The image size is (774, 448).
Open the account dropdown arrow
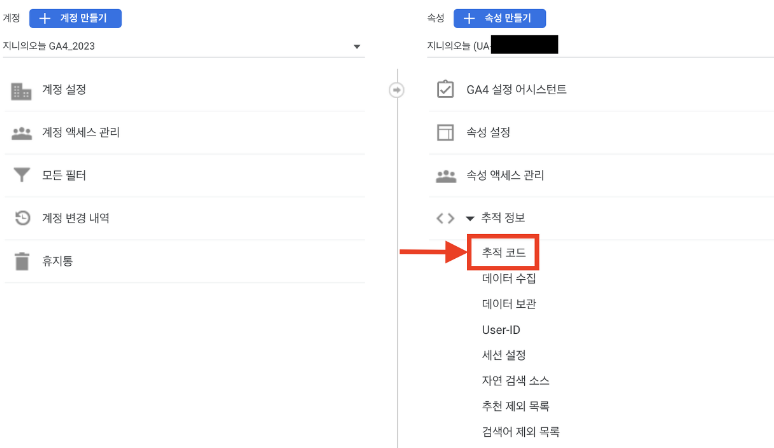[x=357, y=46]
